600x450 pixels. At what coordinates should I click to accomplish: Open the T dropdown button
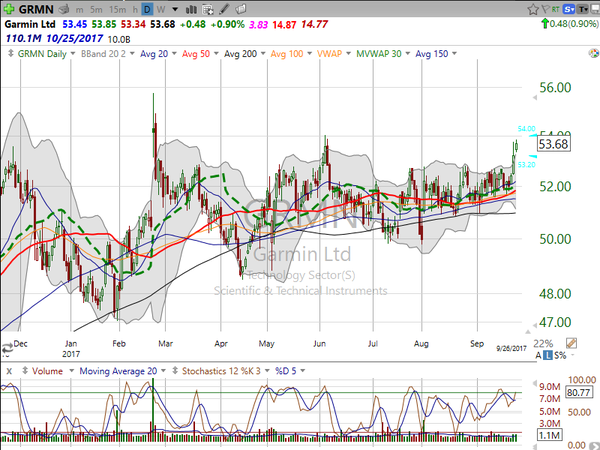click(583, 9)
